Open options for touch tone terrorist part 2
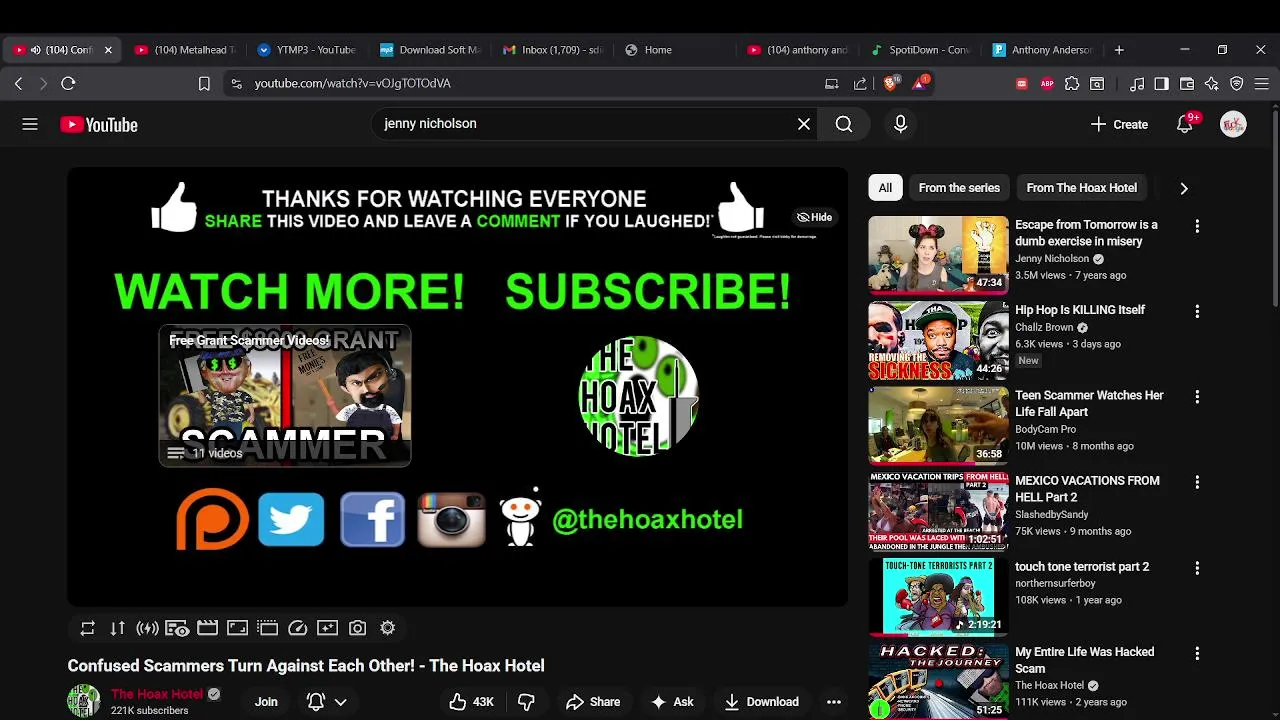Viewport: 1280px width, 720px height. click(x=1197, y=568)
